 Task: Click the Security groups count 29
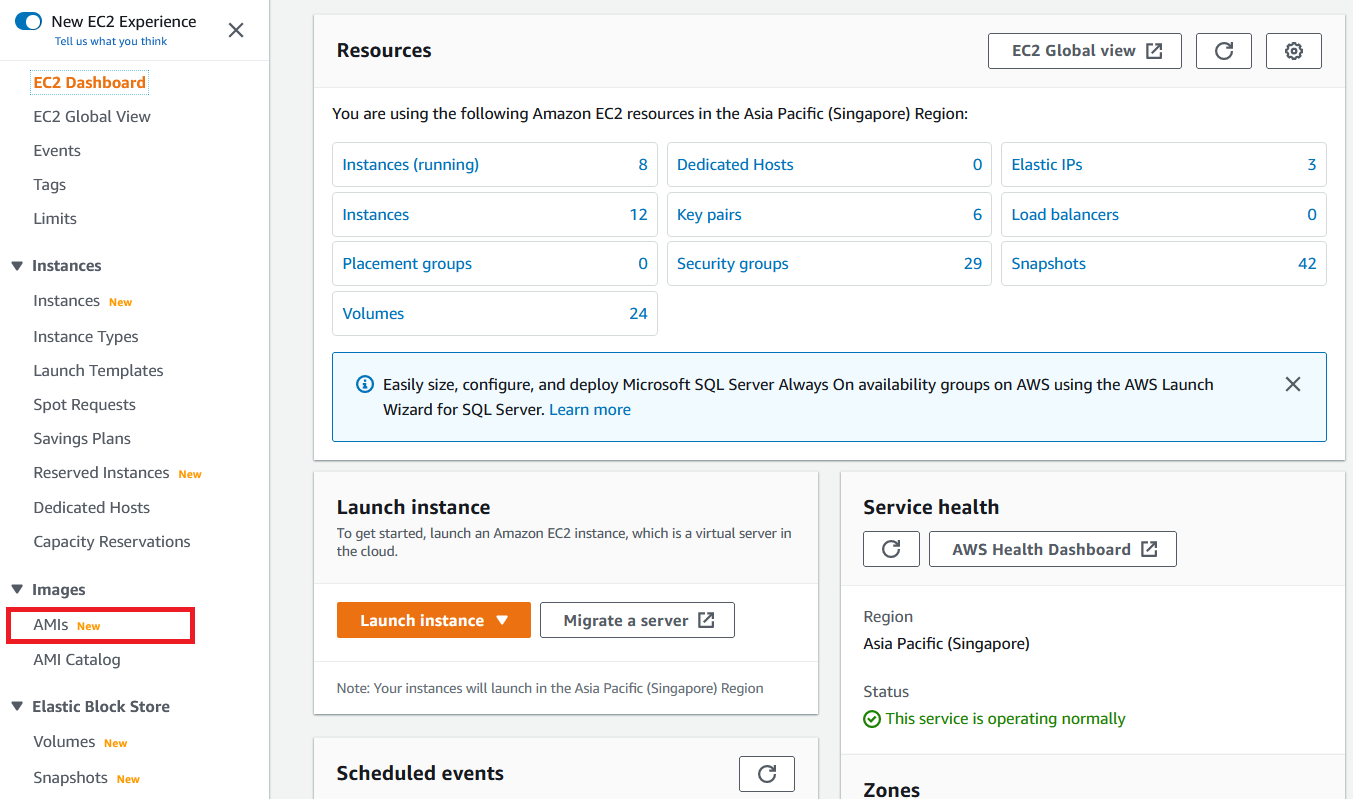973,264
